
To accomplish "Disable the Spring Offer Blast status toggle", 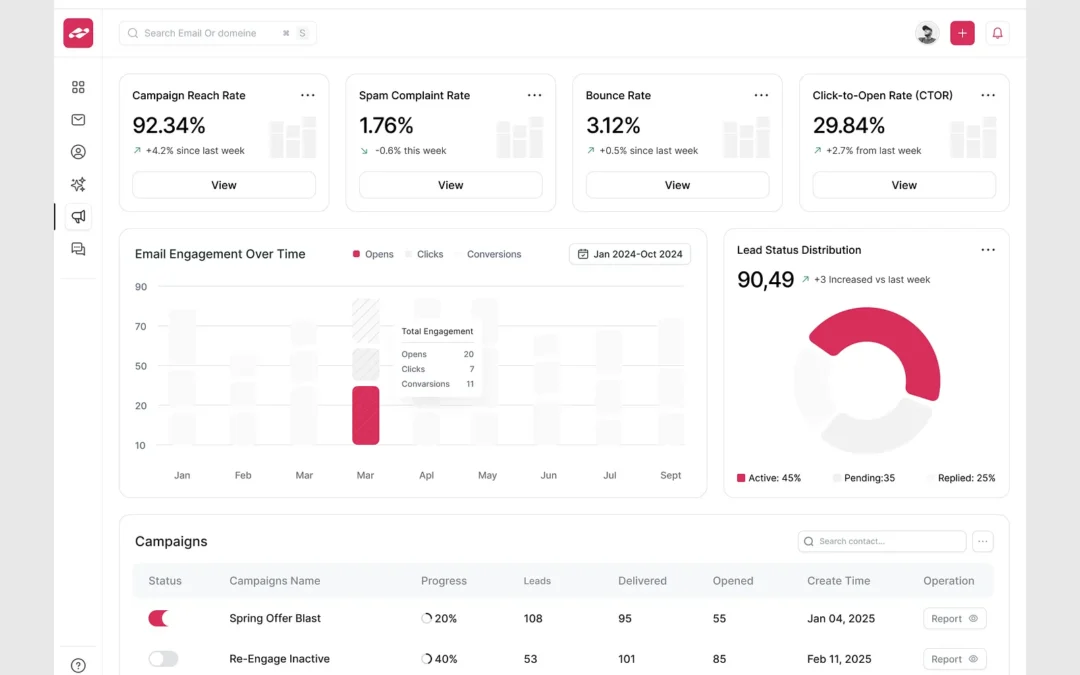I will pos(158,618).
